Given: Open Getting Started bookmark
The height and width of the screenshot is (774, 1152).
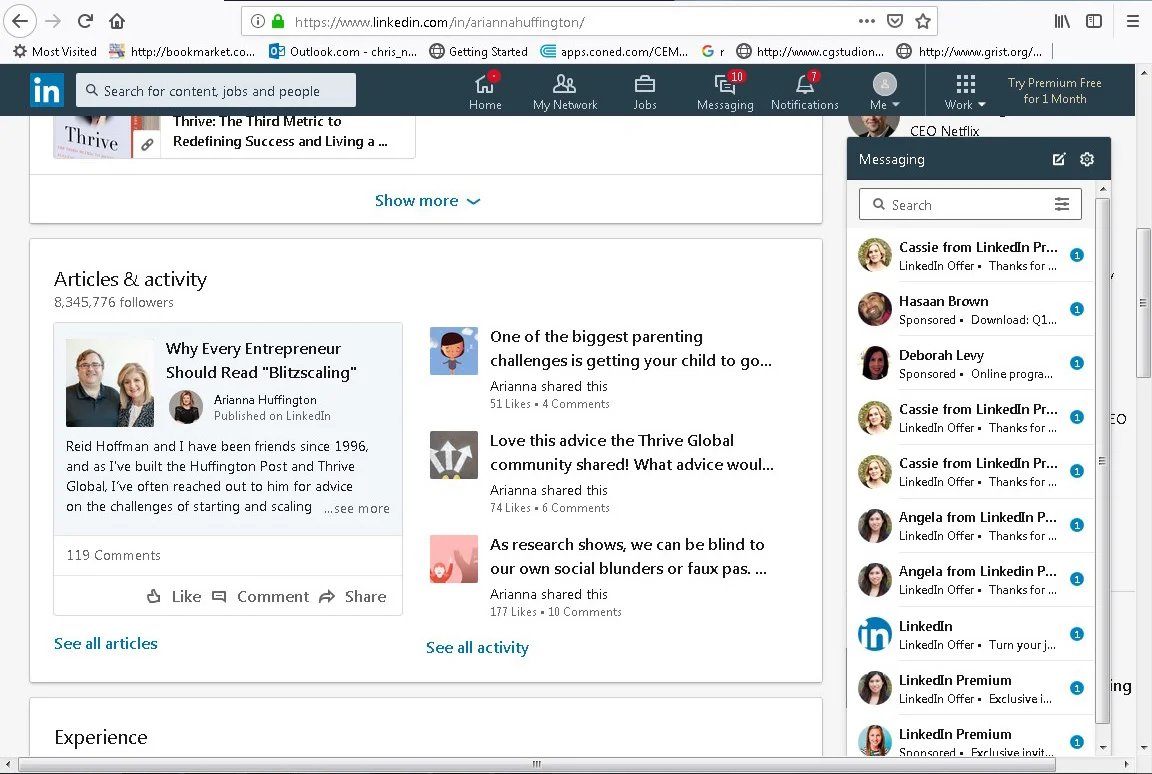Looking at the screenshot, I should click(478, 51).
